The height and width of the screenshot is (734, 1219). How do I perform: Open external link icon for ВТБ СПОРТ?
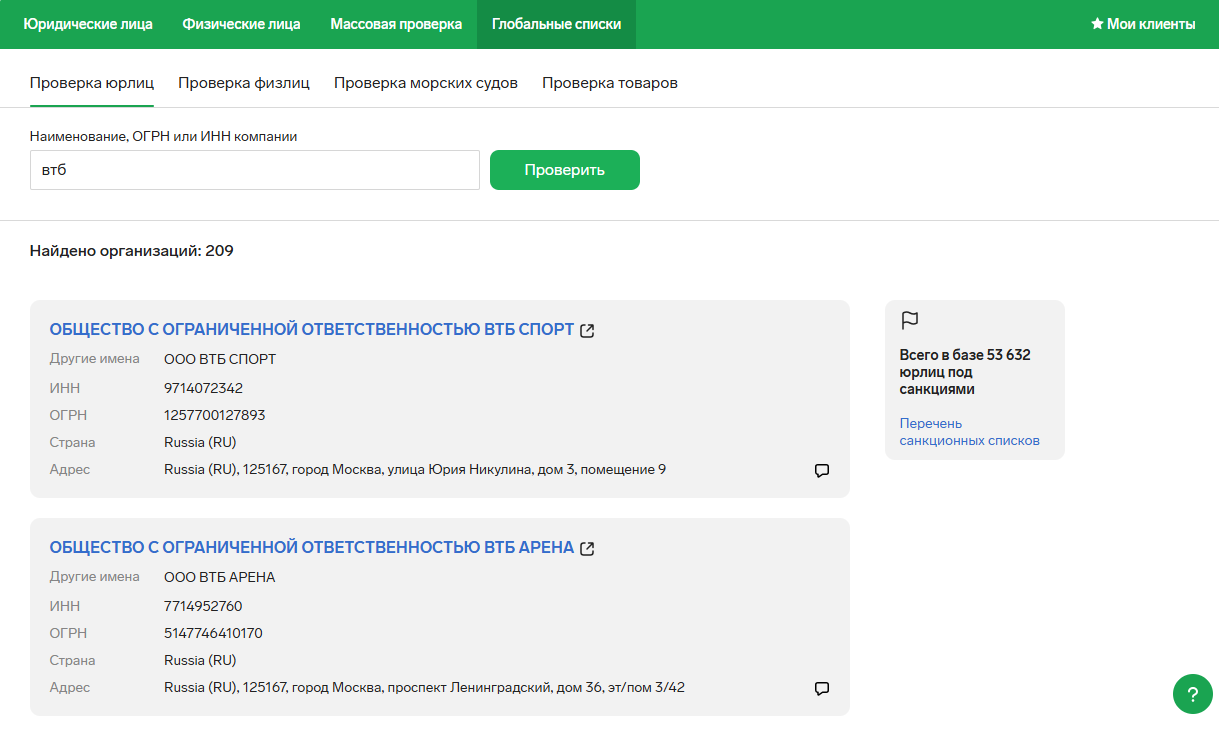(x=588, y=331)
